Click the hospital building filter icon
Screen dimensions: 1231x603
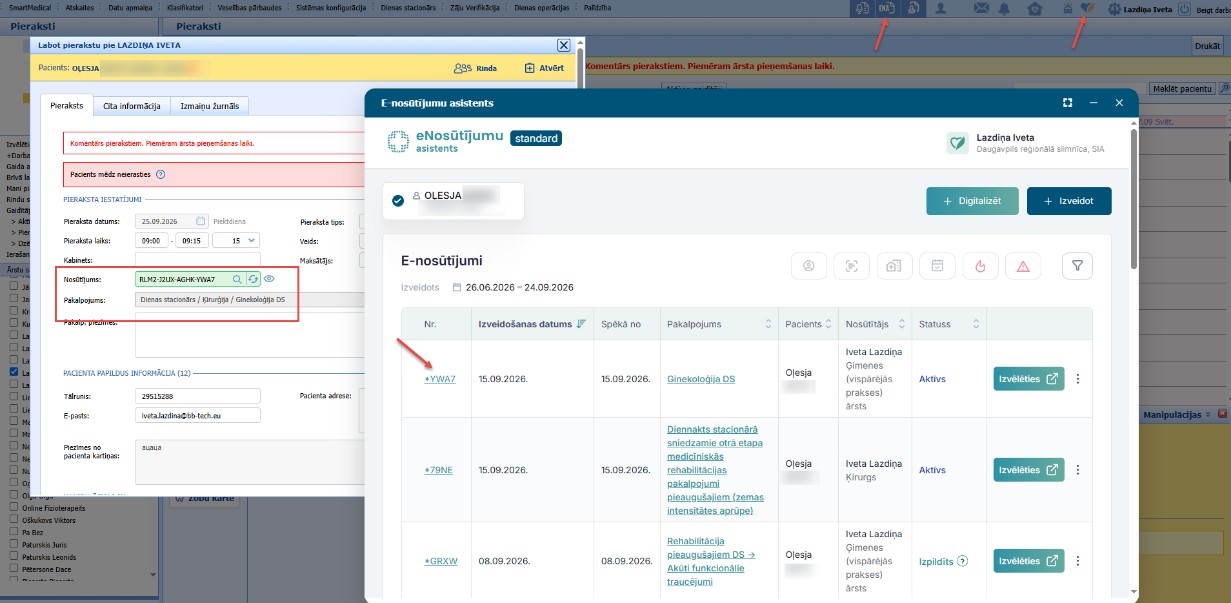click(894, 265)
